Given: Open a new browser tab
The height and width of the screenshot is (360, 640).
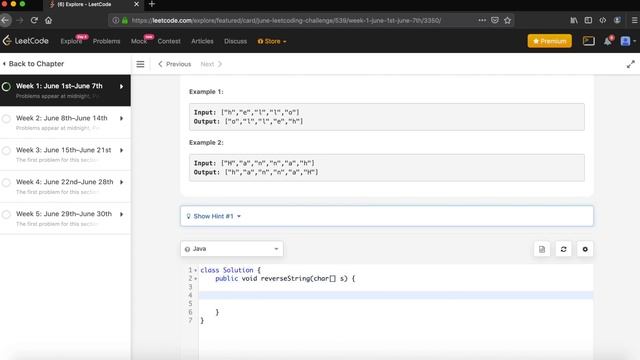Looking at the screenshot, I should pos(152,4).
